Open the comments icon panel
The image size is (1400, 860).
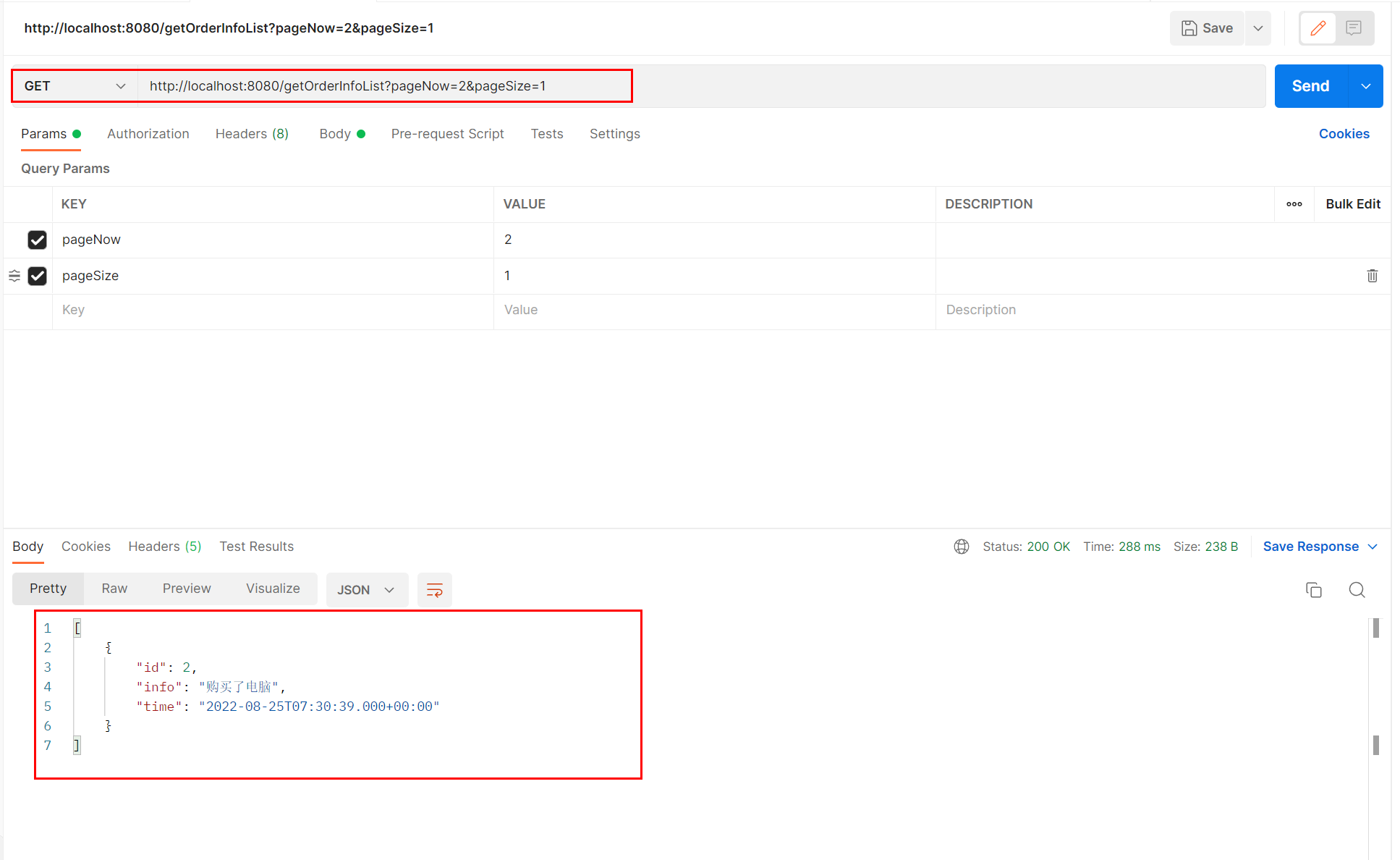pos(1354,28)
